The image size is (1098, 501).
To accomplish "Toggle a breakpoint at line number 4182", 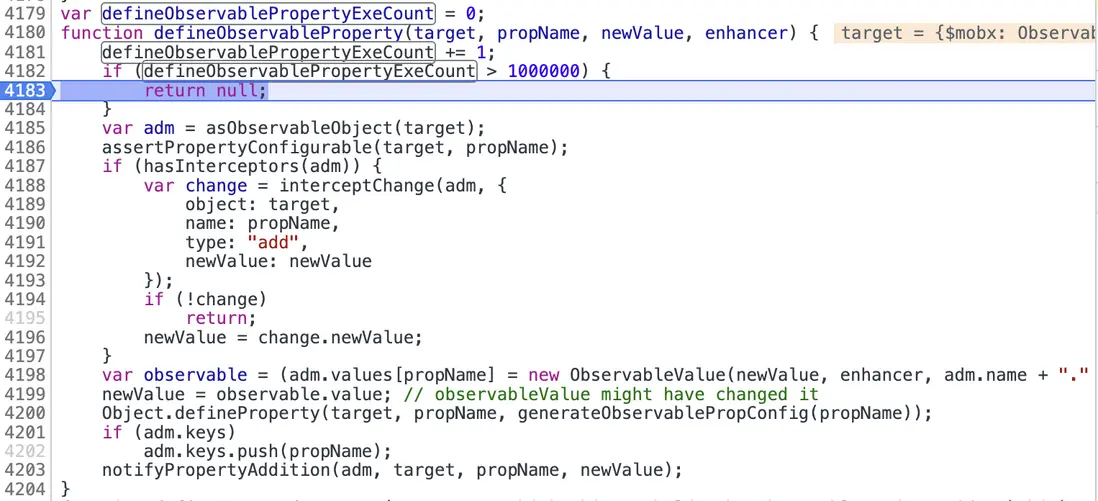I will 25,71.
